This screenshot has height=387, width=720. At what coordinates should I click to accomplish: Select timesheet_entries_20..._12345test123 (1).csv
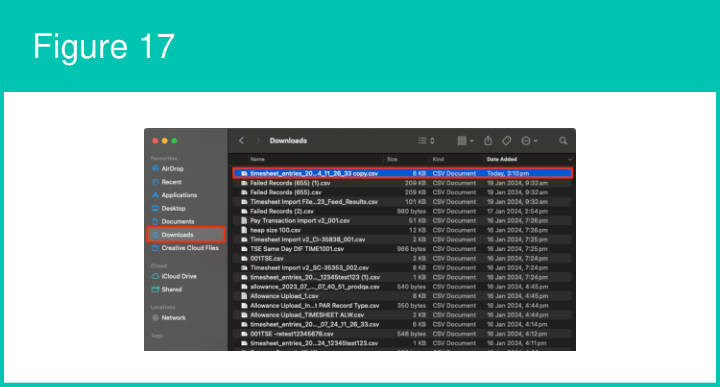(x=403, y=277)
